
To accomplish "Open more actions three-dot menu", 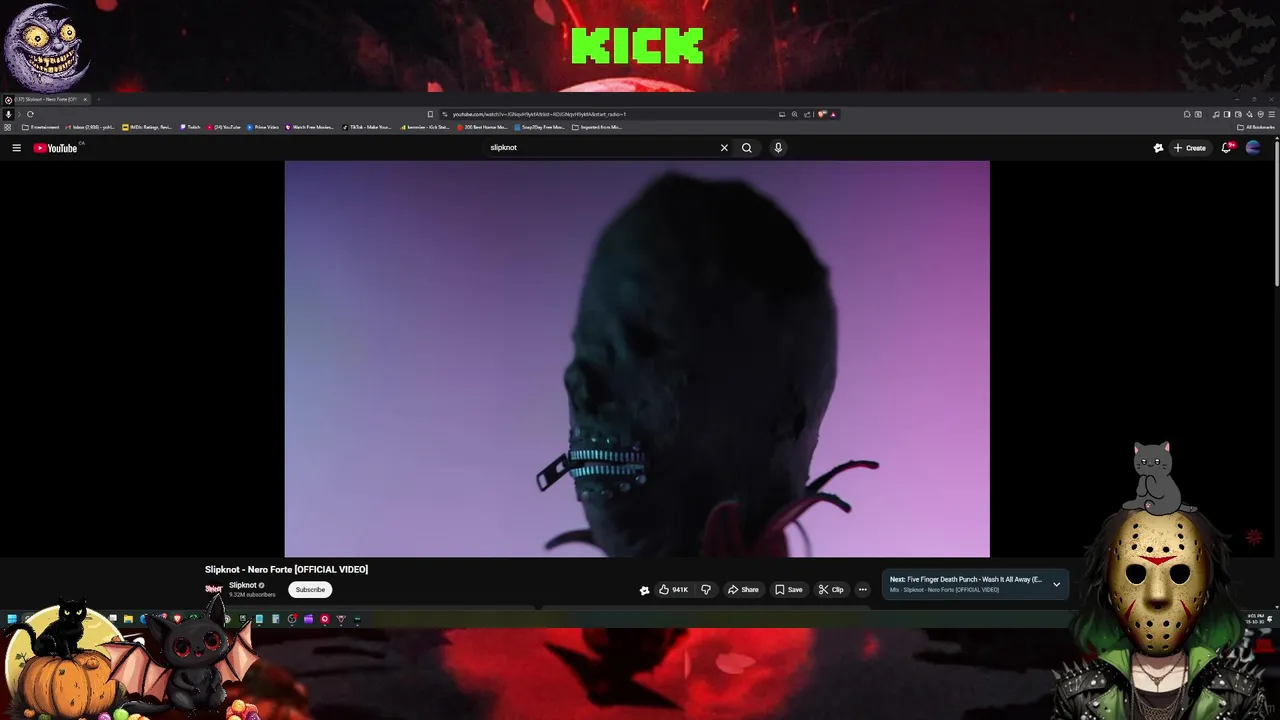I will [863, 590].
